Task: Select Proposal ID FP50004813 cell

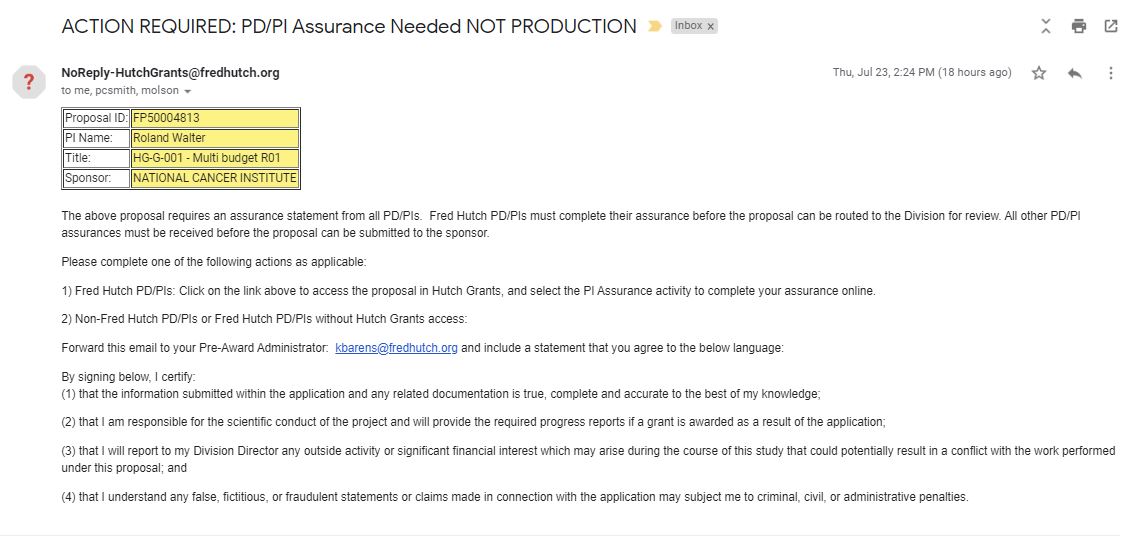Action: [x=215, y=117]
